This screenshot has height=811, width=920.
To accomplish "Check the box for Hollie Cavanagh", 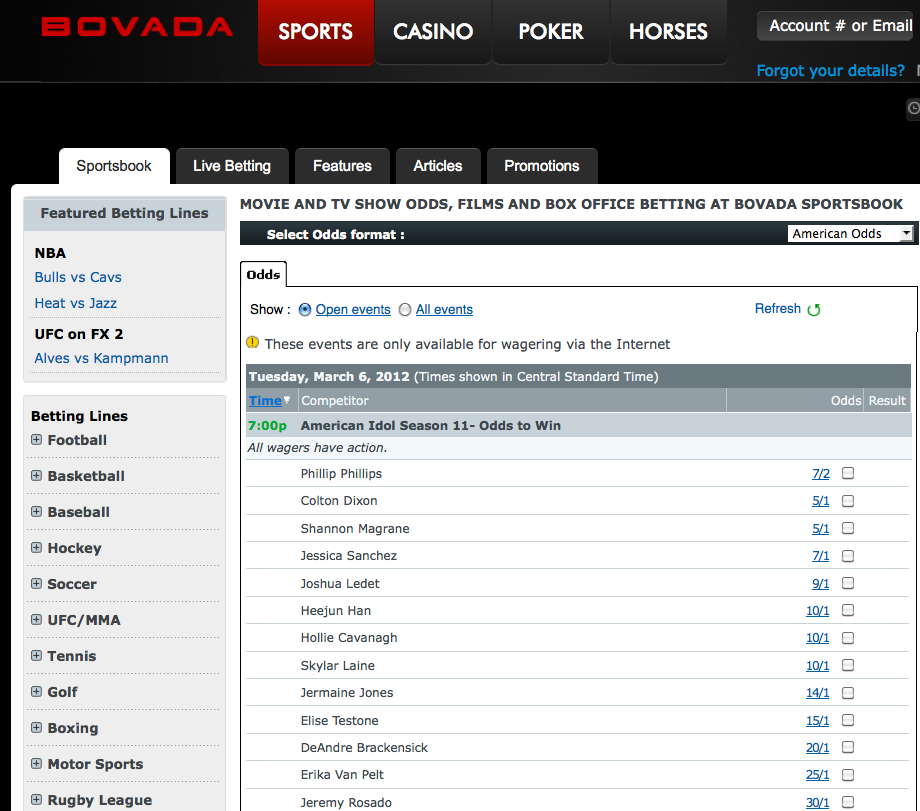I will [x=848, y=638].
